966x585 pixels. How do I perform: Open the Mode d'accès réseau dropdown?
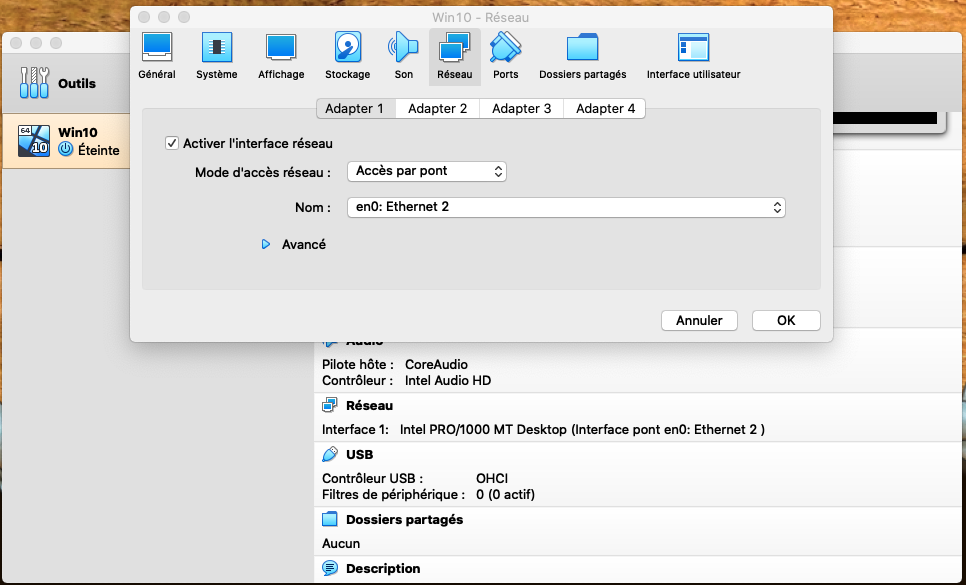click(x=427, y=171)
